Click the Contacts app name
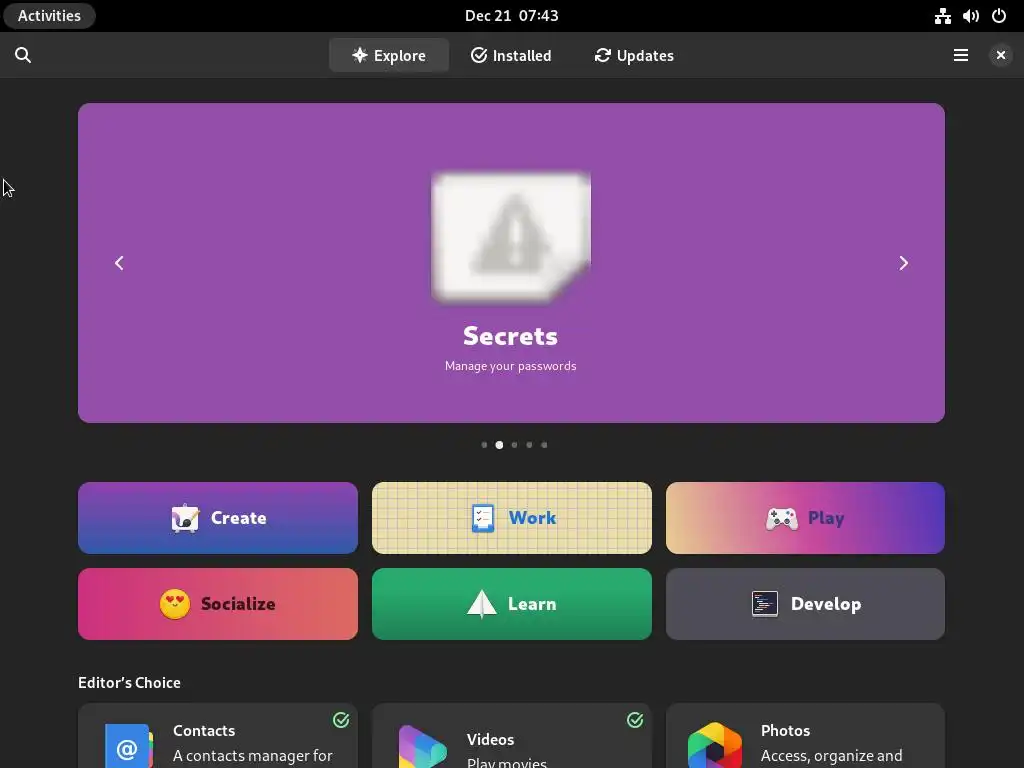Viewport: 1024px width, 768px height. tap(204, 730)
